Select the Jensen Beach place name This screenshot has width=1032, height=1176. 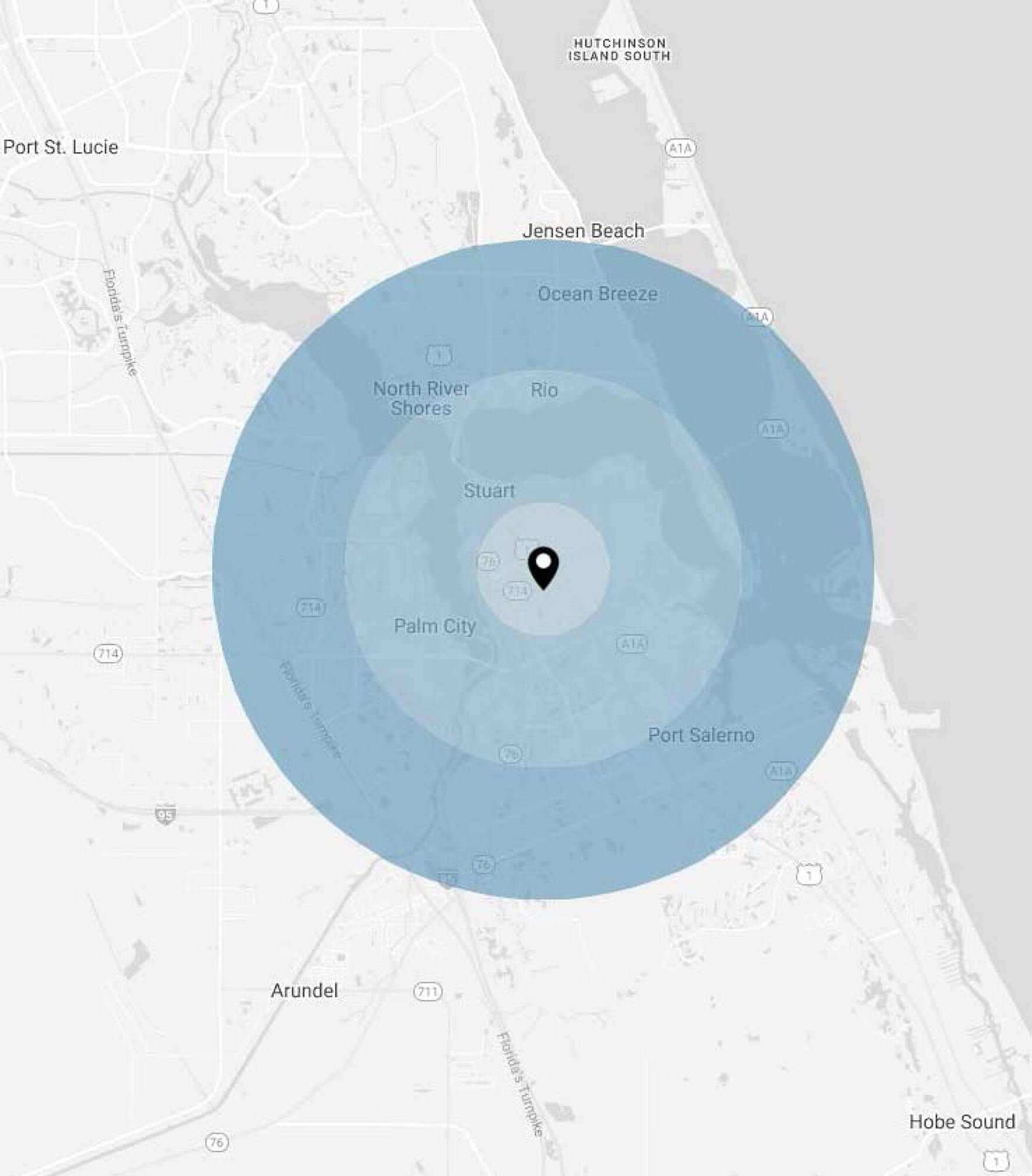[583, 230]
